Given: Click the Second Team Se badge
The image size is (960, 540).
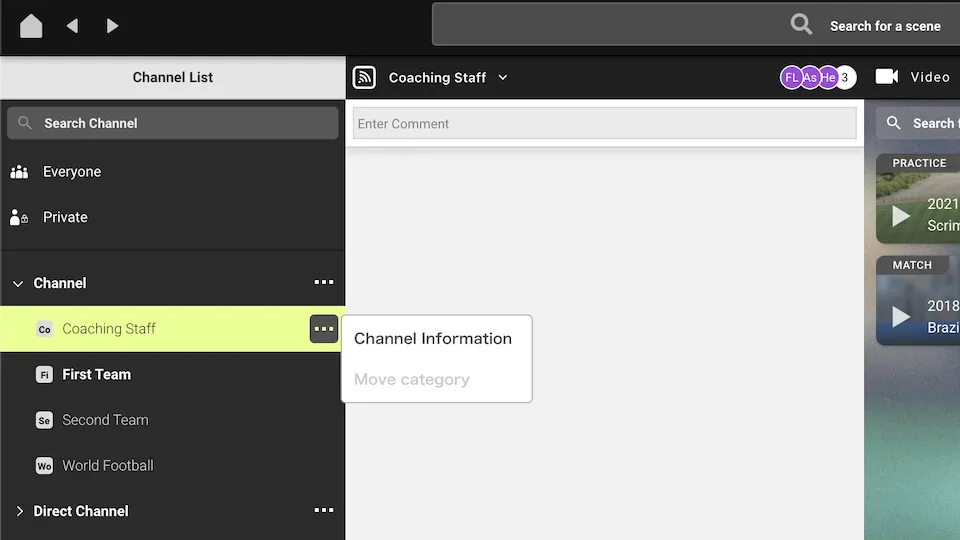Looking at the screenshot, I should pos(44,420).
